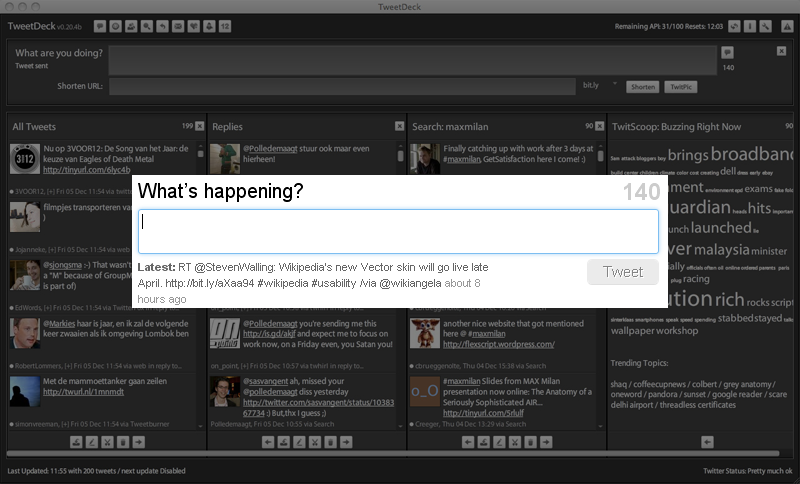Open the TwitScoop toolbar icon

(209, 26)
